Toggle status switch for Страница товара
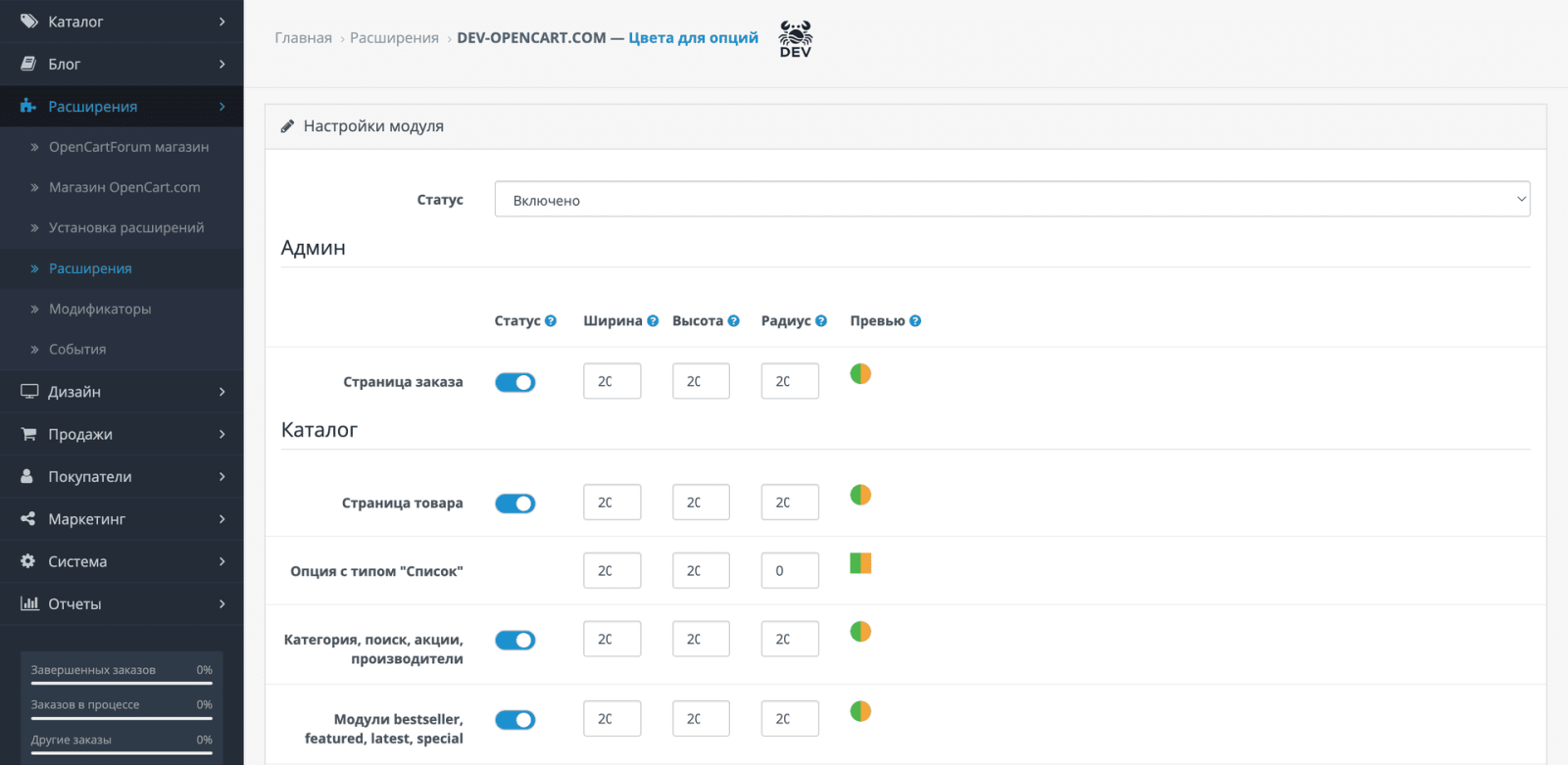This screenshot has width=1568, height=766. click(x=514, y=503)
